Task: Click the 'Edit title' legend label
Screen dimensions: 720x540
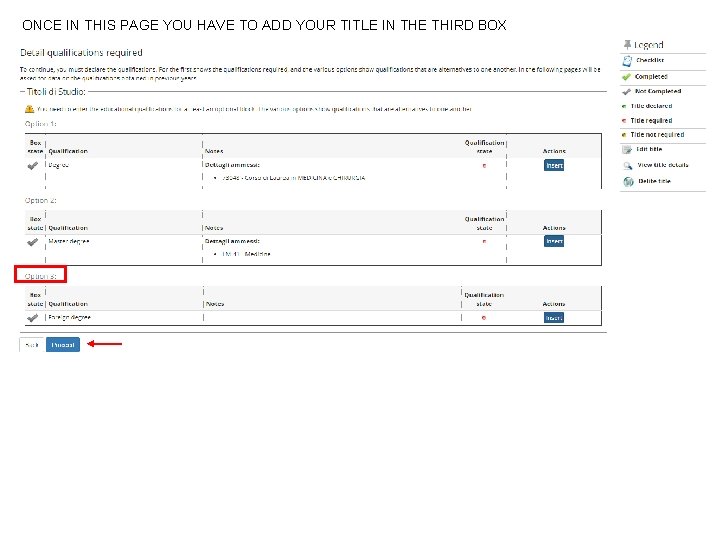Action: (649, 150)
